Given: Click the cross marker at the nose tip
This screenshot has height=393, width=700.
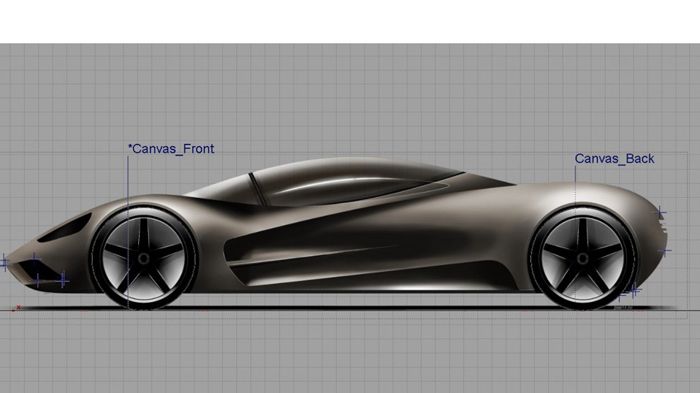Looking at the screenshot, I should point(4,263).
